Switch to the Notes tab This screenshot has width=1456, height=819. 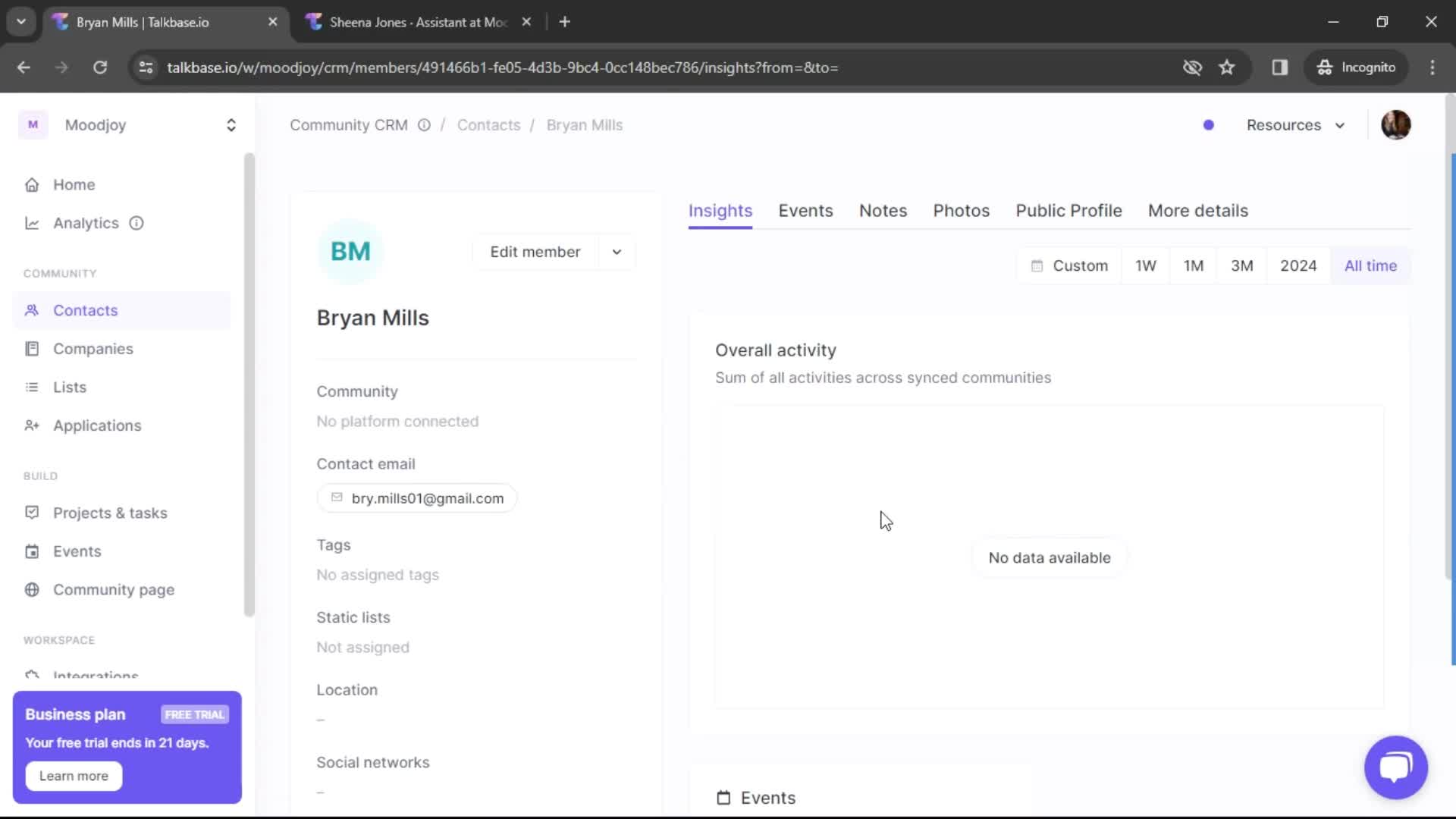pyautogui.click(x=883, y=211)
